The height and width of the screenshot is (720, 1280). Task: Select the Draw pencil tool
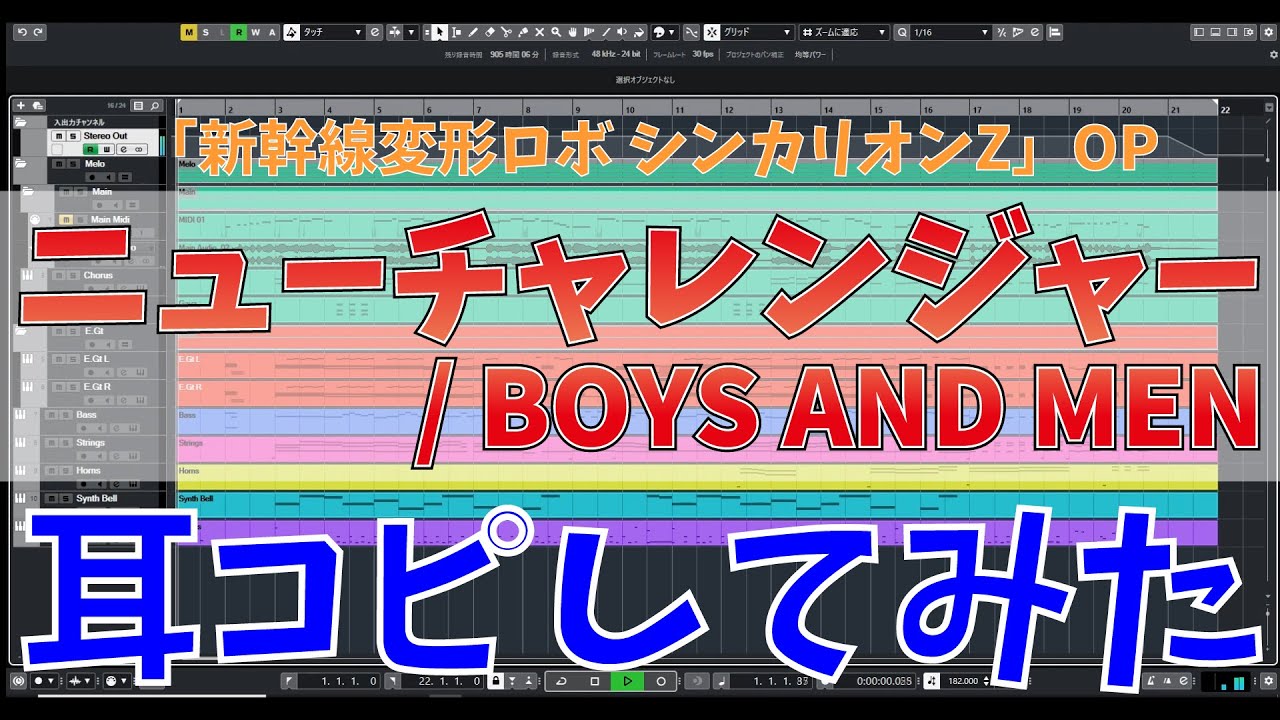[472, 32]
